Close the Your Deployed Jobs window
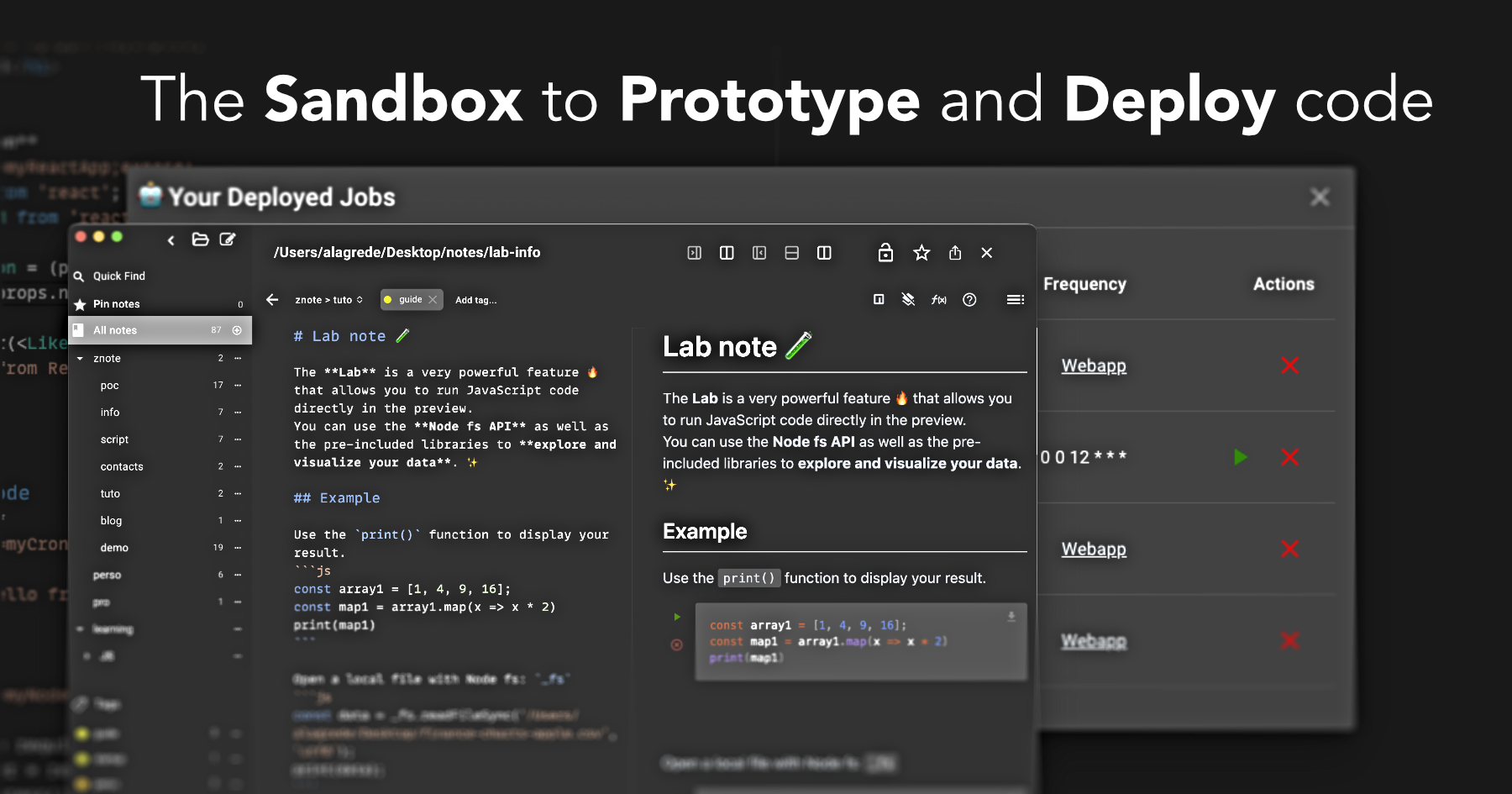The height and width of the screenshot is (794, 1512). (x=1320, y=197)
